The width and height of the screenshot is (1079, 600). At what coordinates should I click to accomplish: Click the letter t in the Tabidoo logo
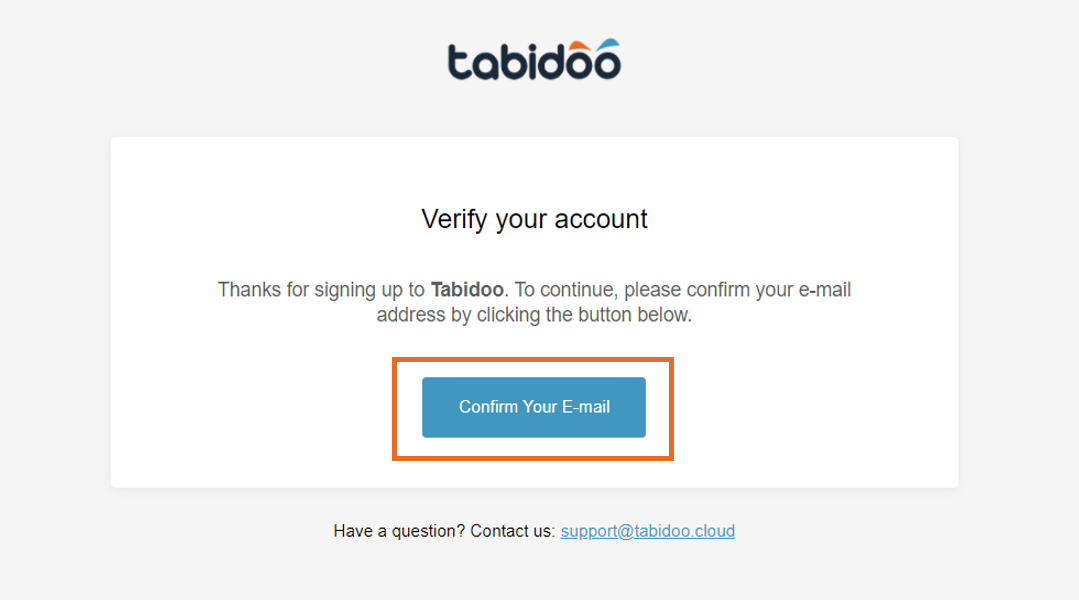pyautogui.click(x=460, y=62)
